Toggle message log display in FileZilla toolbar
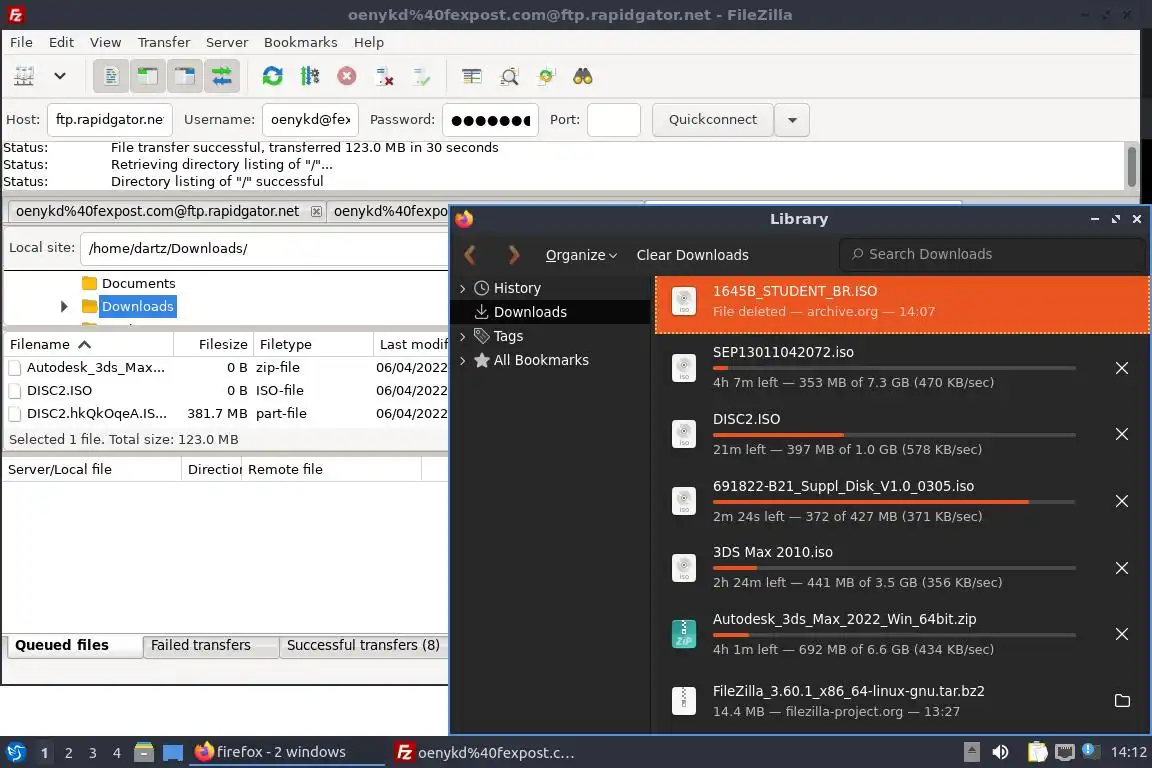This screenshot has width=1152, height=768. click(111, 76)
